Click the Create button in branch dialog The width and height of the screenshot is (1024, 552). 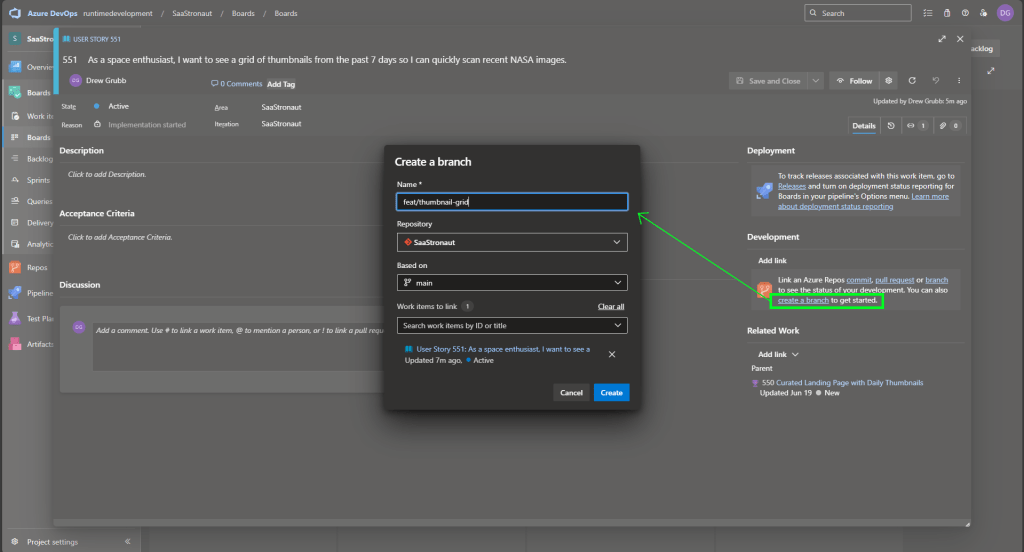(x=611, y=392)
